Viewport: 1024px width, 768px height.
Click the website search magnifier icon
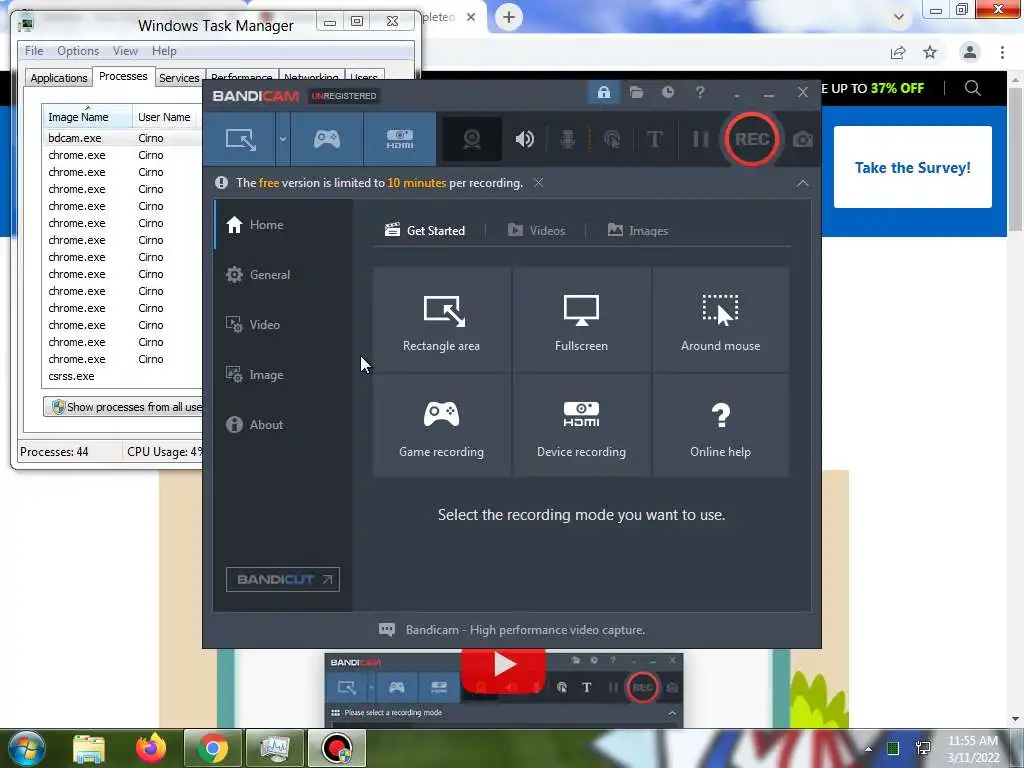[x=972, y=88]
